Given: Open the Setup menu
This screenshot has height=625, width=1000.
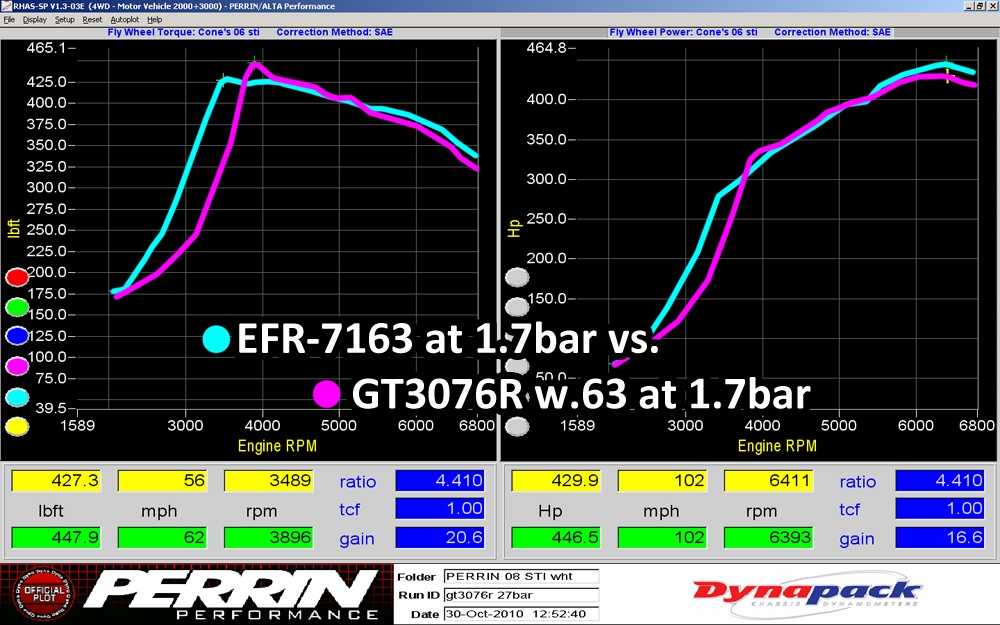Looking at the screenshot, I should 64,20.
